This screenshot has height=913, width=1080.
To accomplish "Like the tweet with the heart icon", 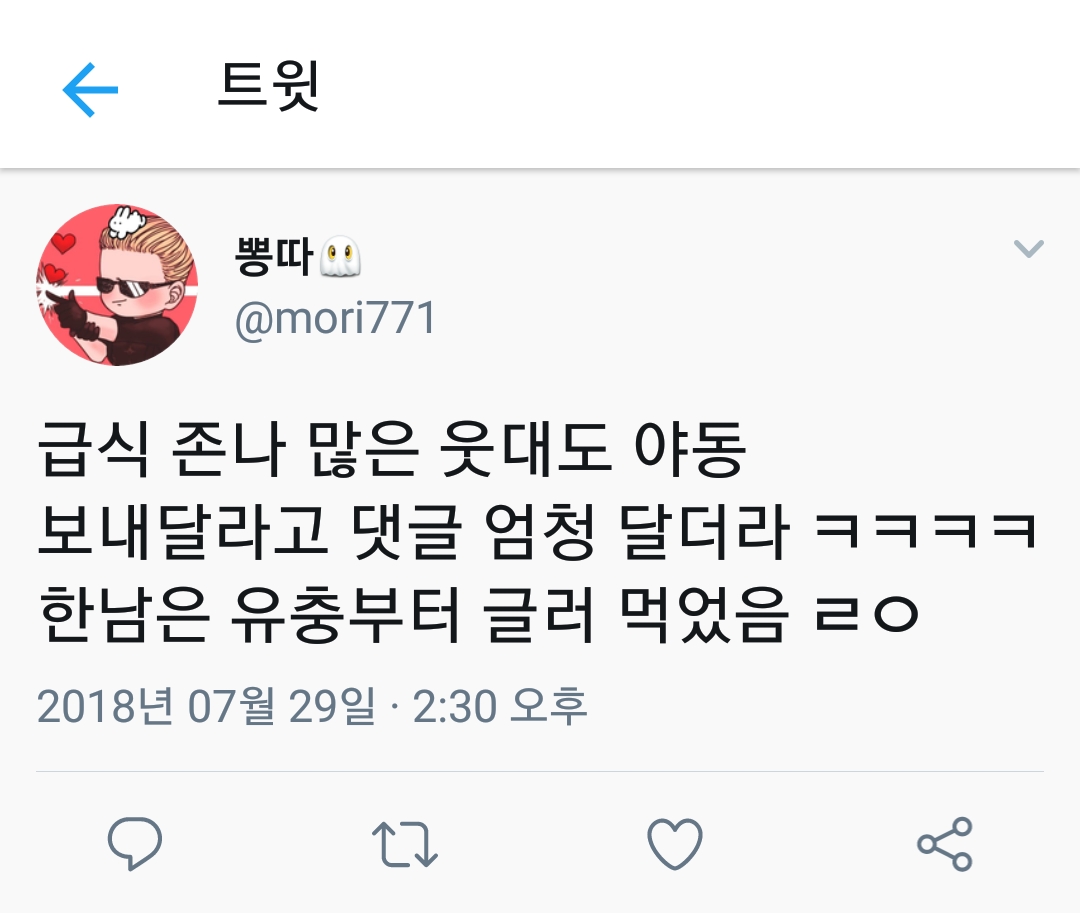I will point(675,843).
